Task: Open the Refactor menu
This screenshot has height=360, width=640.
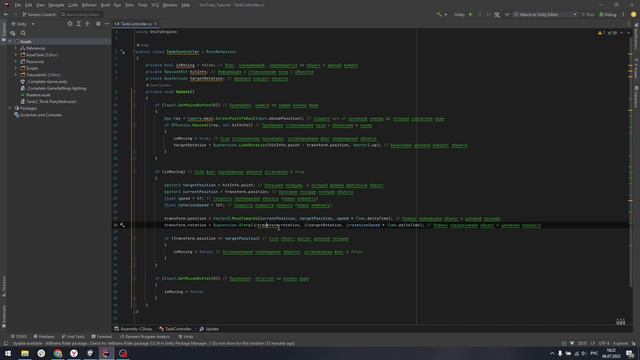Action: click(x=89, y=5)
